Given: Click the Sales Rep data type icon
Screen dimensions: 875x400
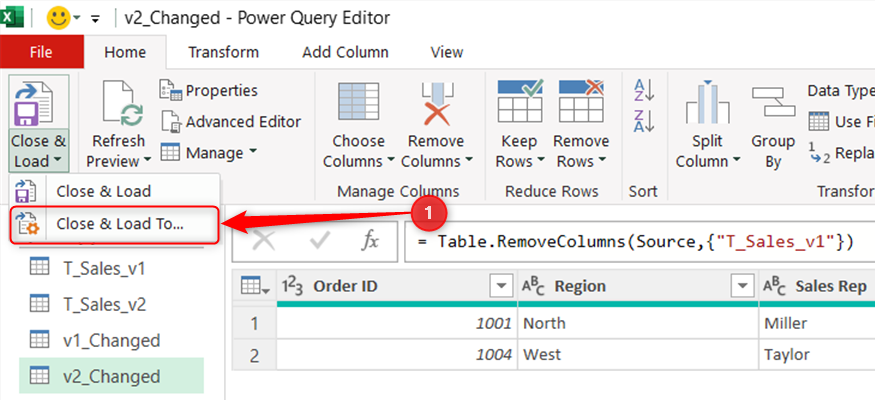Looking at the screenshot, I should (x=776, y=287).
